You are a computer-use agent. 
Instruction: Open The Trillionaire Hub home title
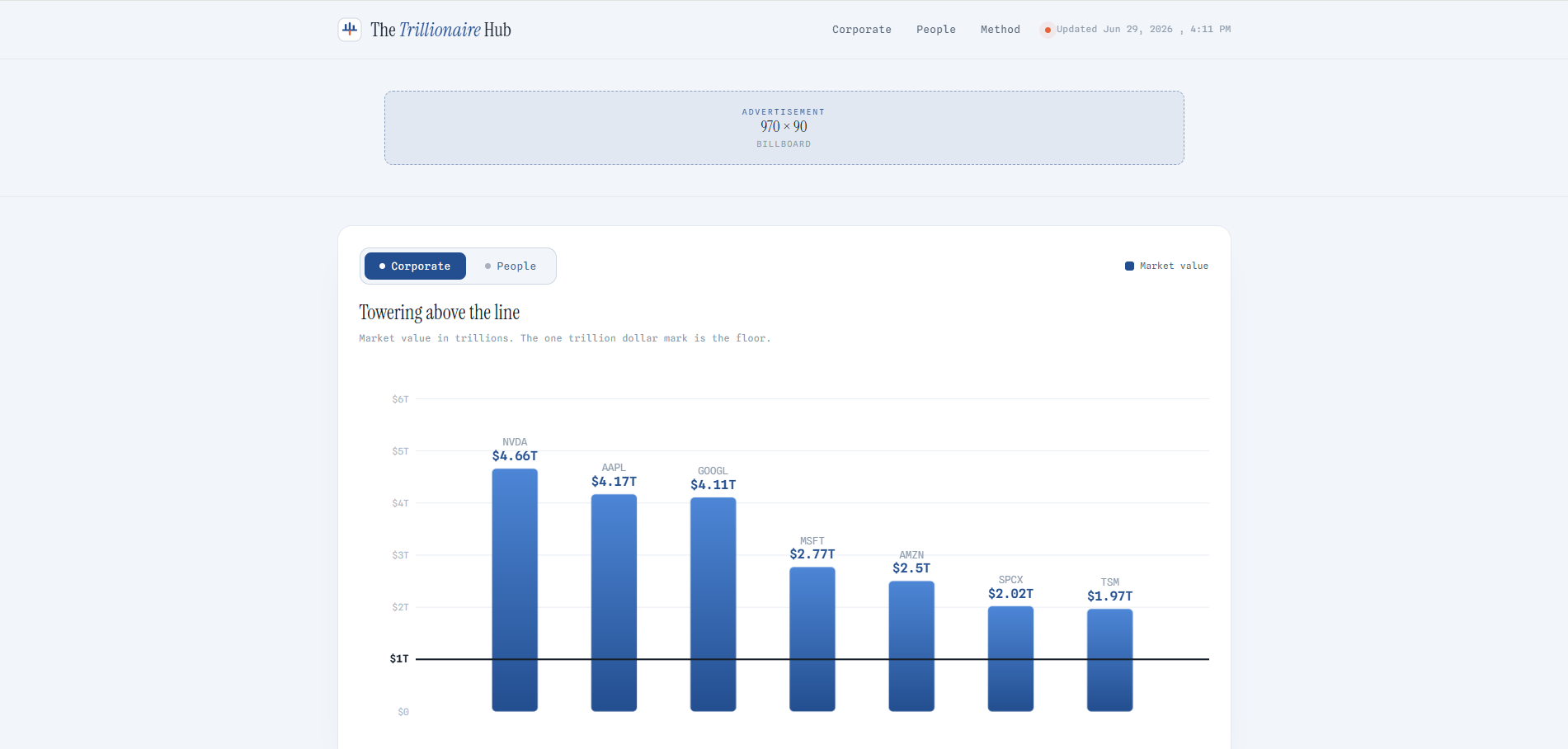440,30
